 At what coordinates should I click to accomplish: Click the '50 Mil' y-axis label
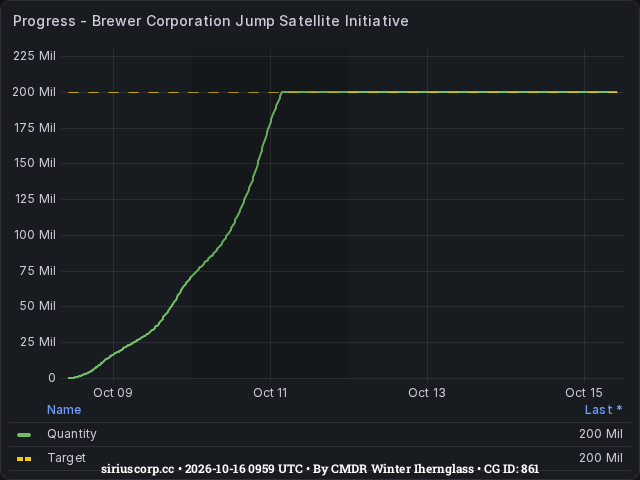click(x=38, y=306)
